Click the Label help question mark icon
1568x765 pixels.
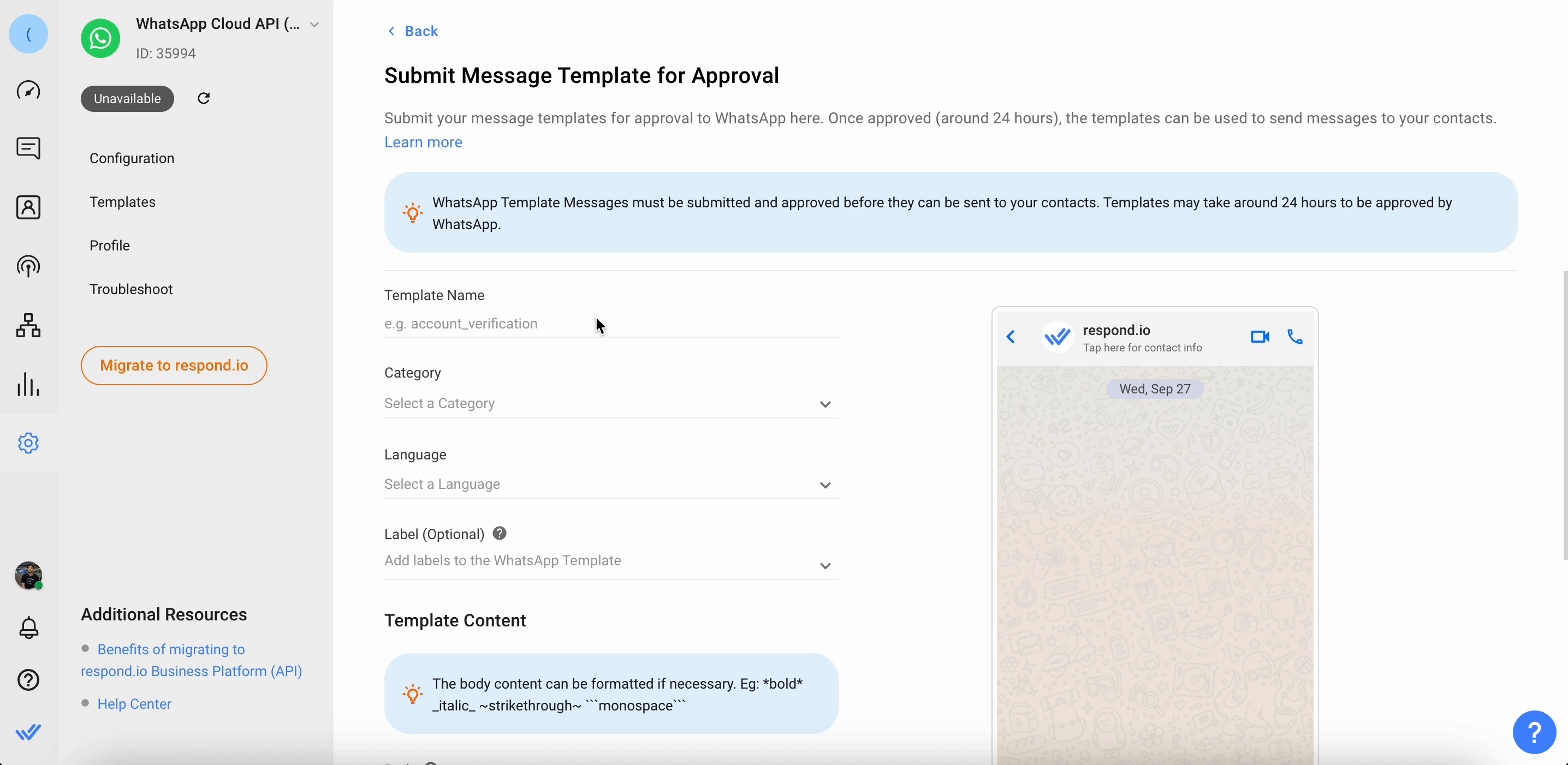[499, 533]
